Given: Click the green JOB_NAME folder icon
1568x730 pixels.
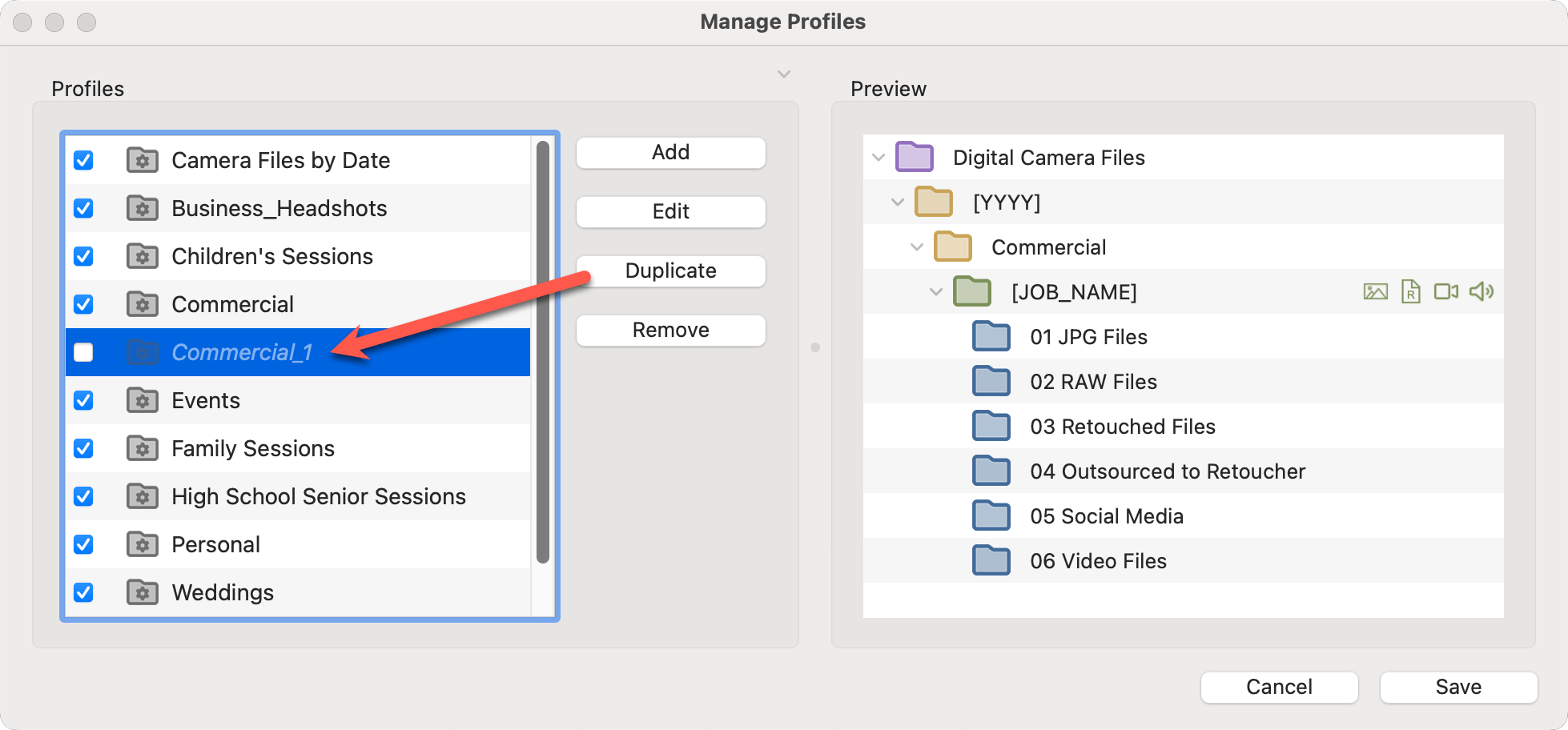Looking at the screenshot, I should (972, 292).
